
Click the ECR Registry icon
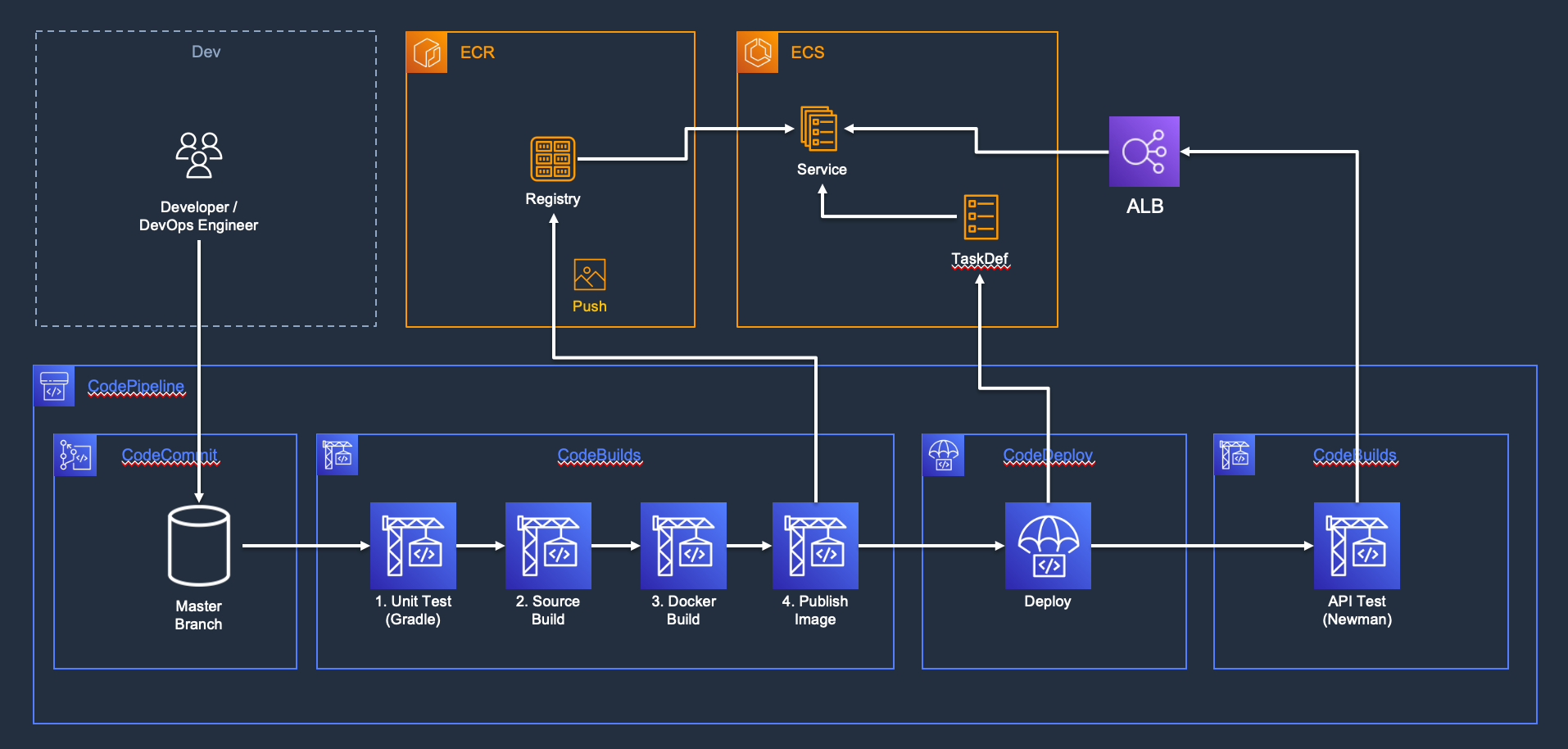[x=553, y=159]
